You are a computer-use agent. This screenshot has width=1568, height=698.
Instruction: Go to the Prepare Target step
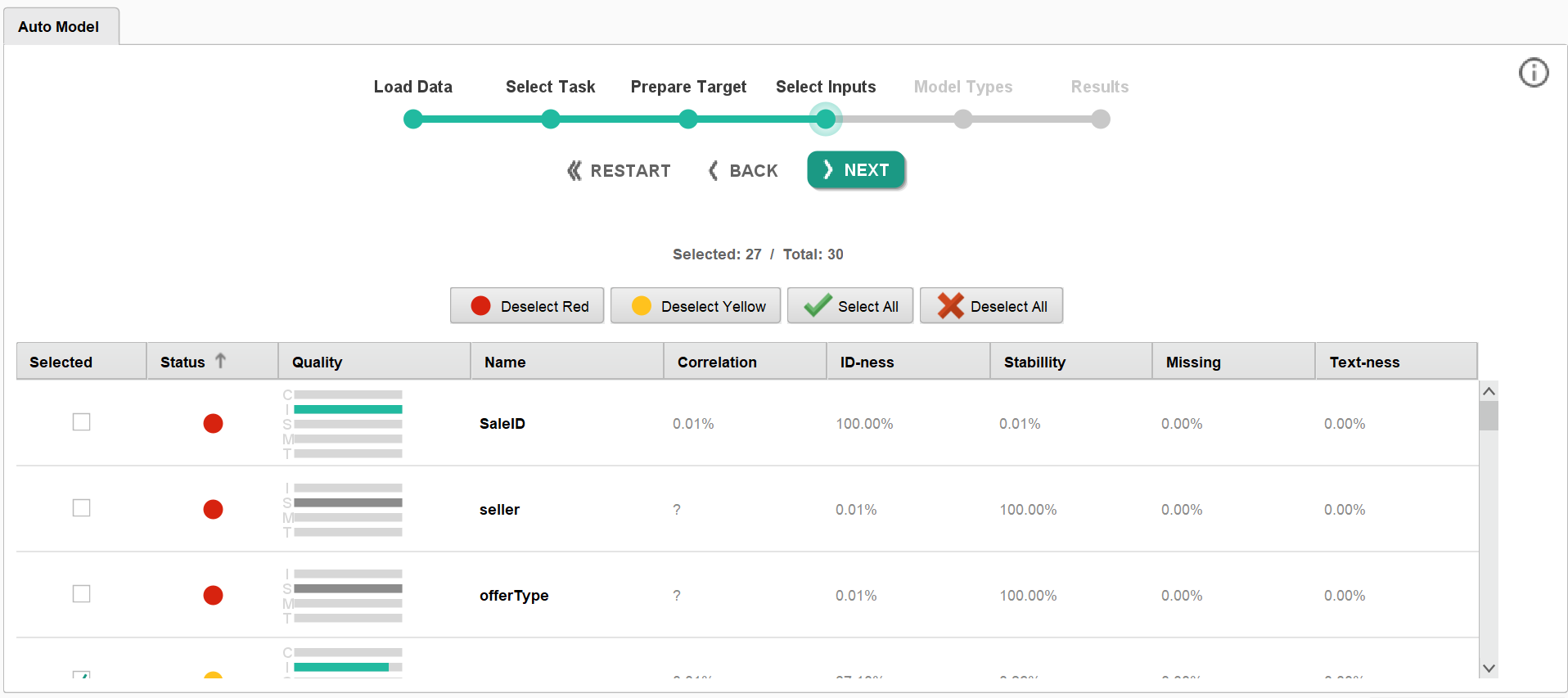[688, 119]
